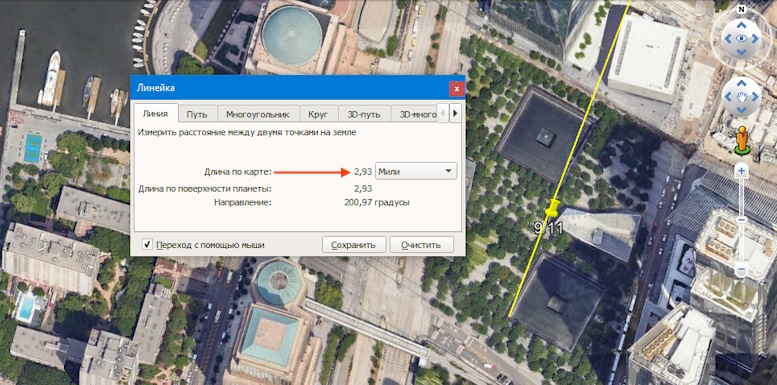Click the look-left arrow on the eye joystick
Screen dimensions: 777x385
click(727, 38)
